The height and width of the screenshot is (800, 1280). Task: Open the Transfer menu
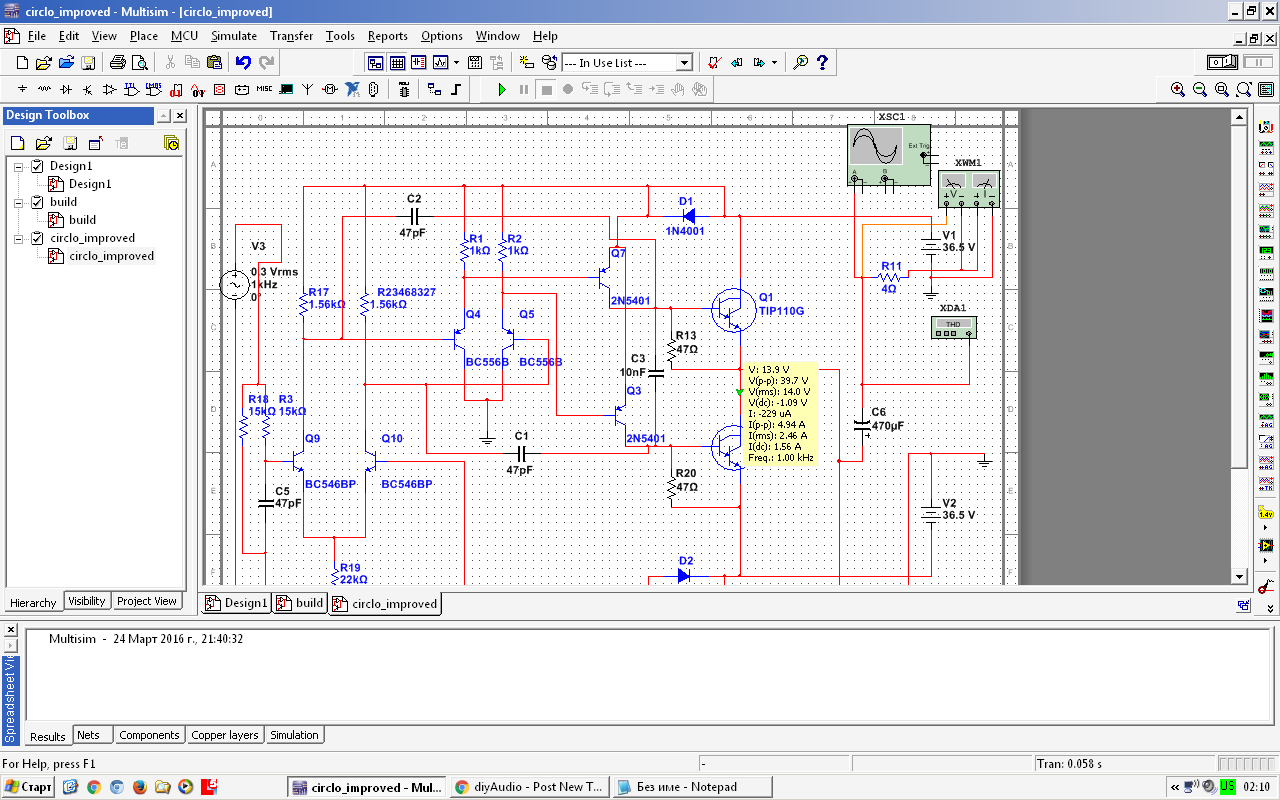[291, 36]
